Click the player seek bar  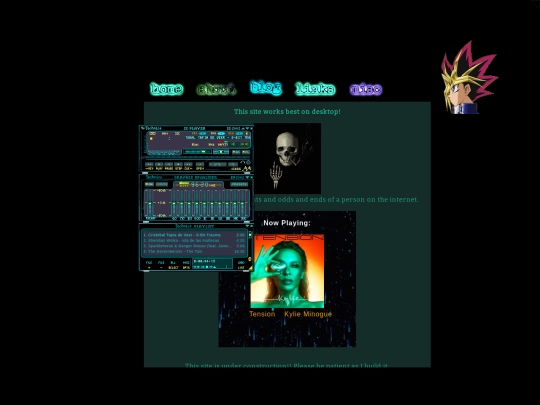pos(197,157)
